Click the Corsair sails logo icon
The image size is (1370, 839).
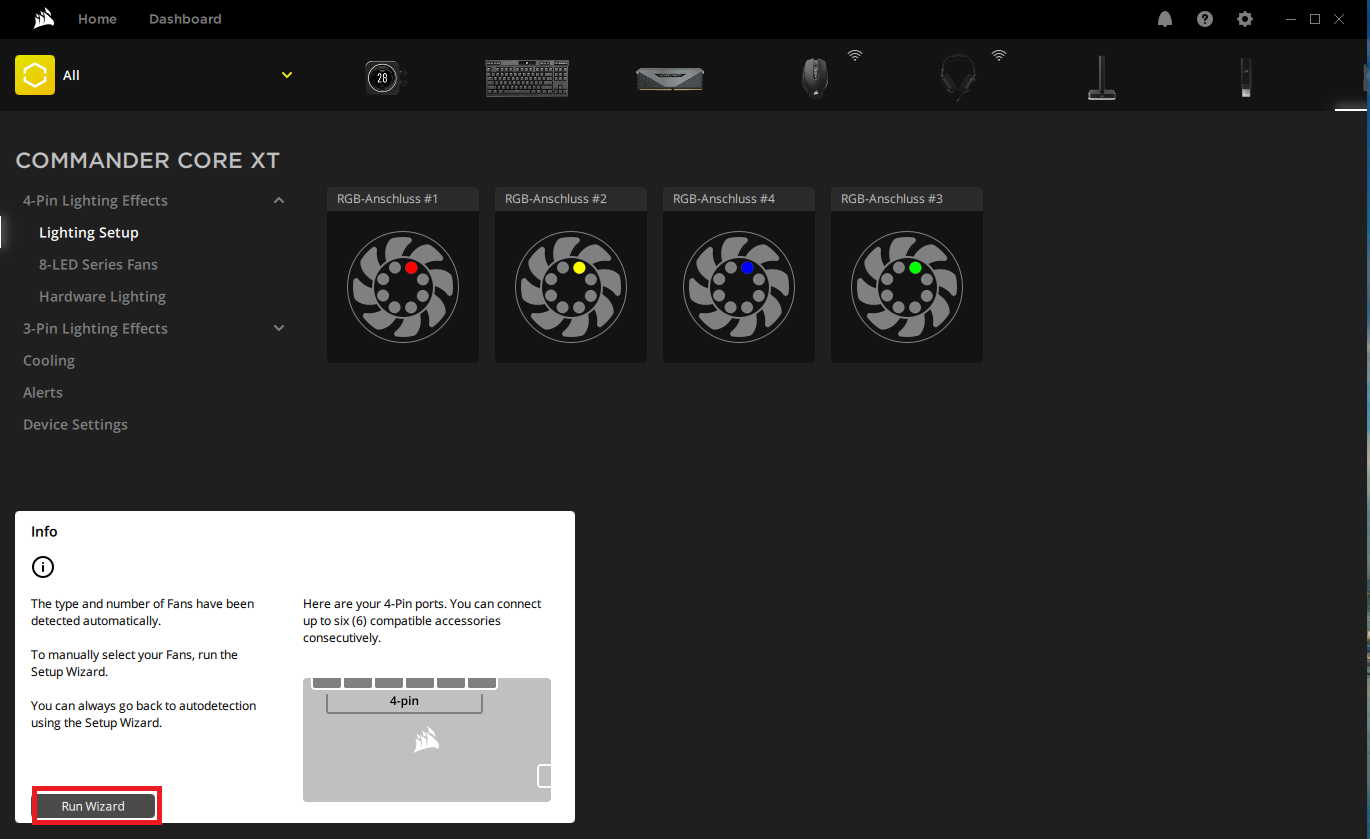tap(43, 19)
